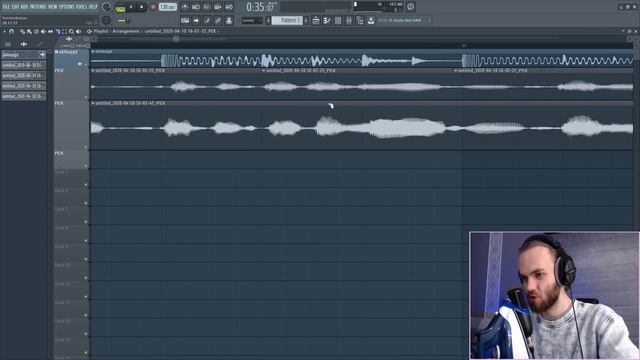Toggle the recording countdown icon
Image resolution: width=640 pixels, height=360 pixels.
207,7
